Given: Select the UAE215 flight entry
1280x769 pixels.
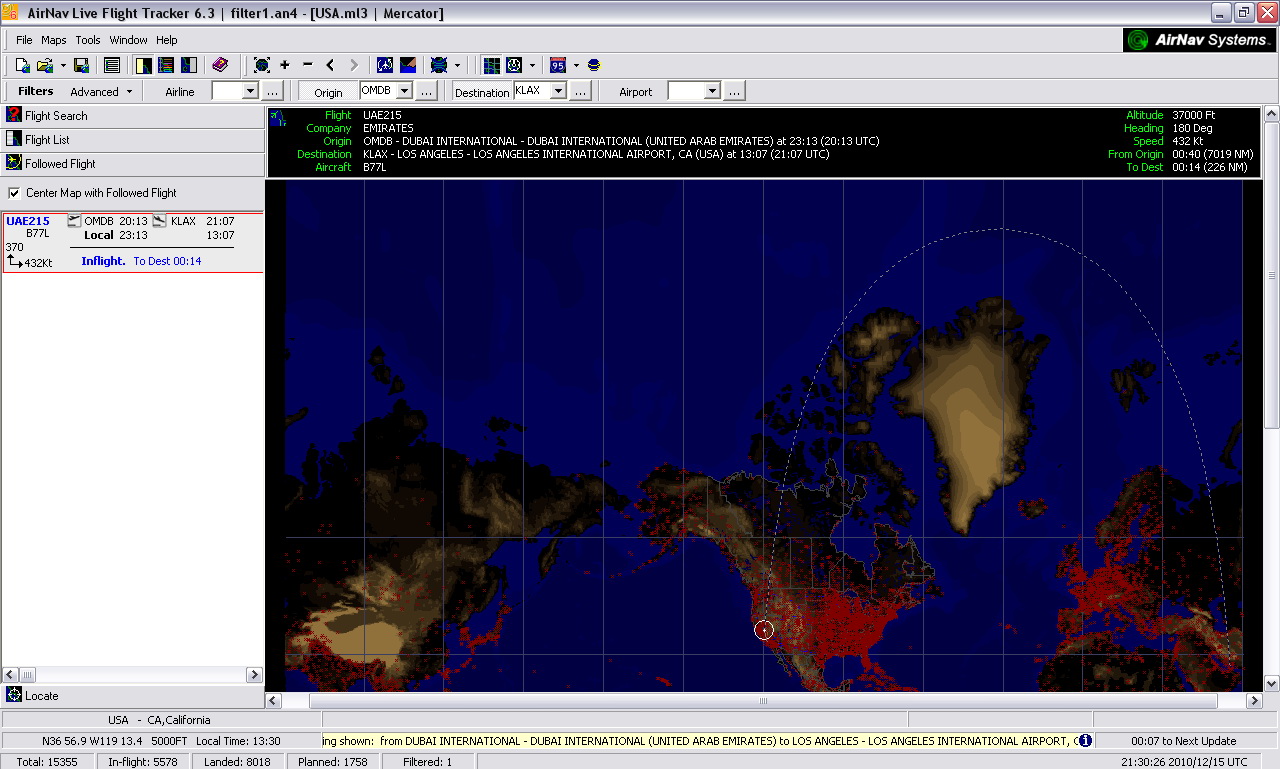Looking at the screenshot, I should point(132,241).
